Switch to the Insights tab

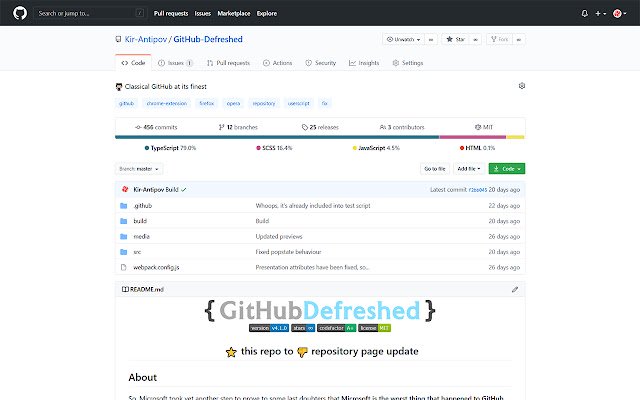(x=364, y=63)
